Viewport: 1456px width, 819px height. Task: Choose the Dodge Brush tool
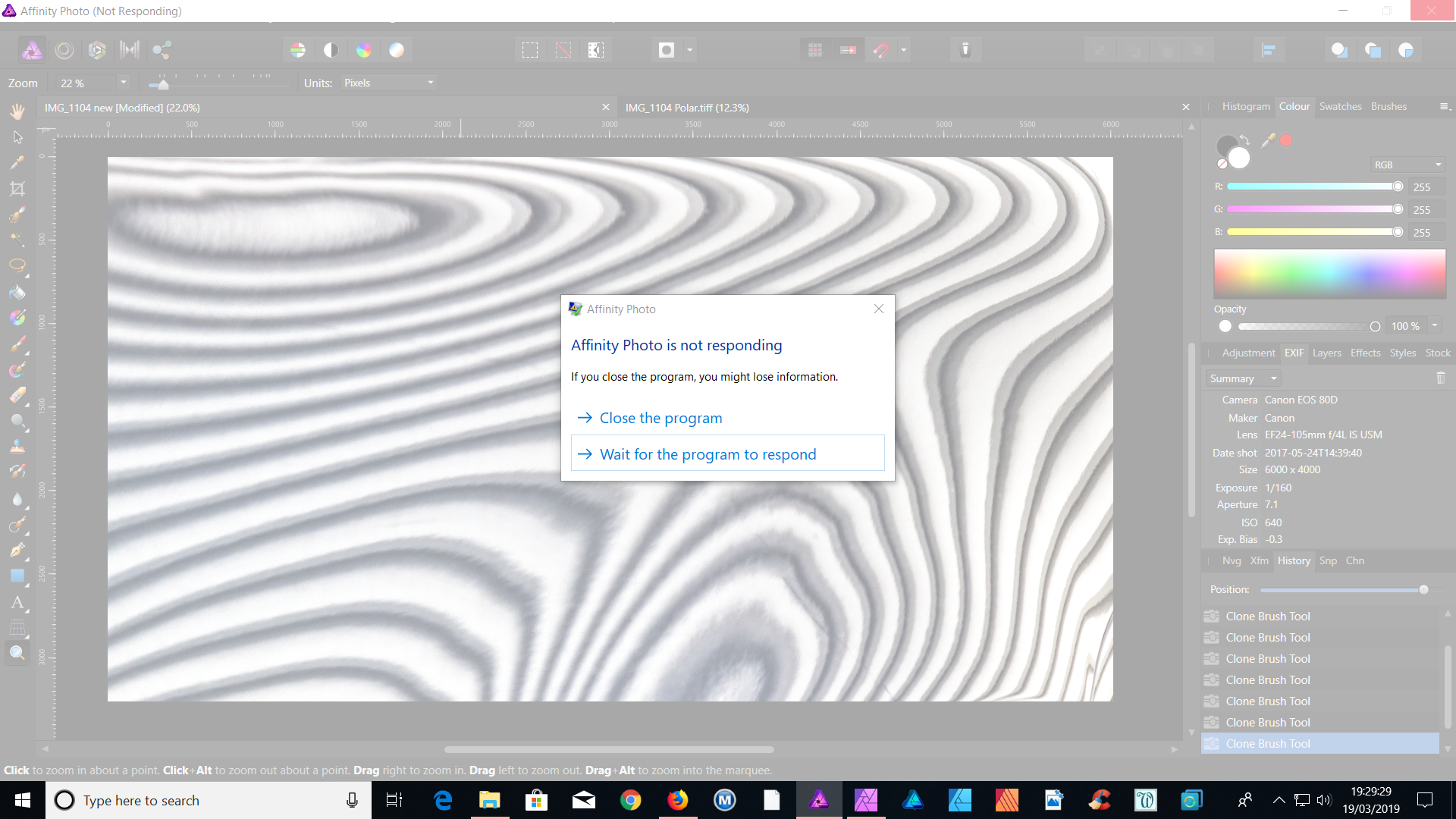pos(17,421)
